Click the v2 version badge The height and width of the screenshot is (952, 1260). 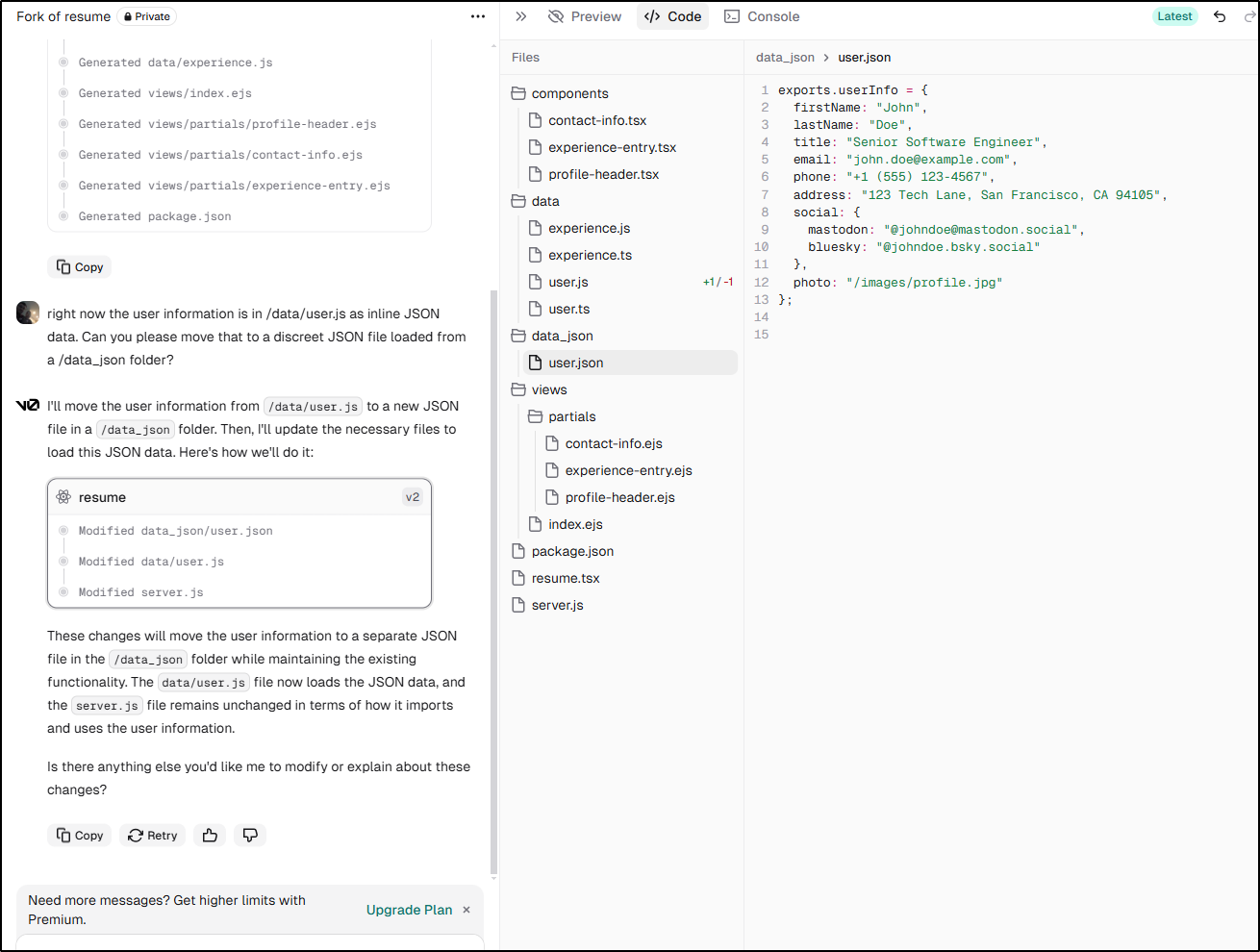point(413,497)
